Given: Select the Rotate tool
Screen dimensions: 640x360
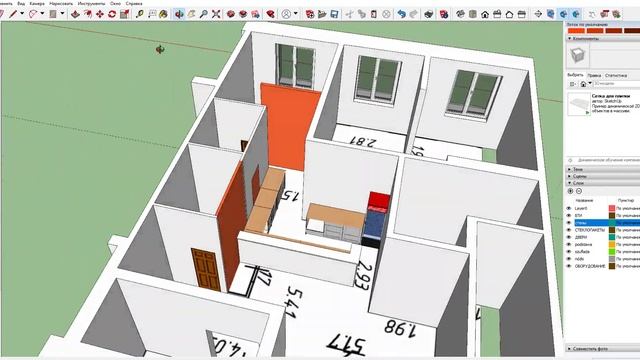Looking at the screenshot, I should pyautogui.click(x=112, y=14).
